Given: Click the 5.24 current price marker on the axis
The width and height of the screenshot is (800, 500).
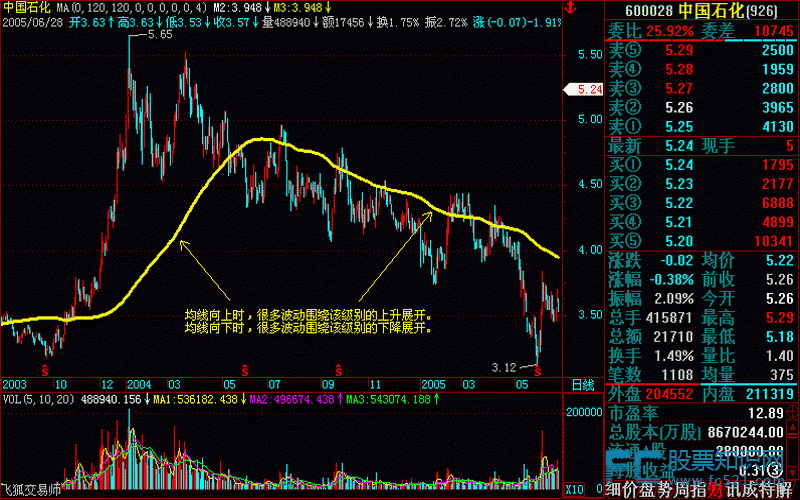Looking at the screenshot, I should [584, 89].
